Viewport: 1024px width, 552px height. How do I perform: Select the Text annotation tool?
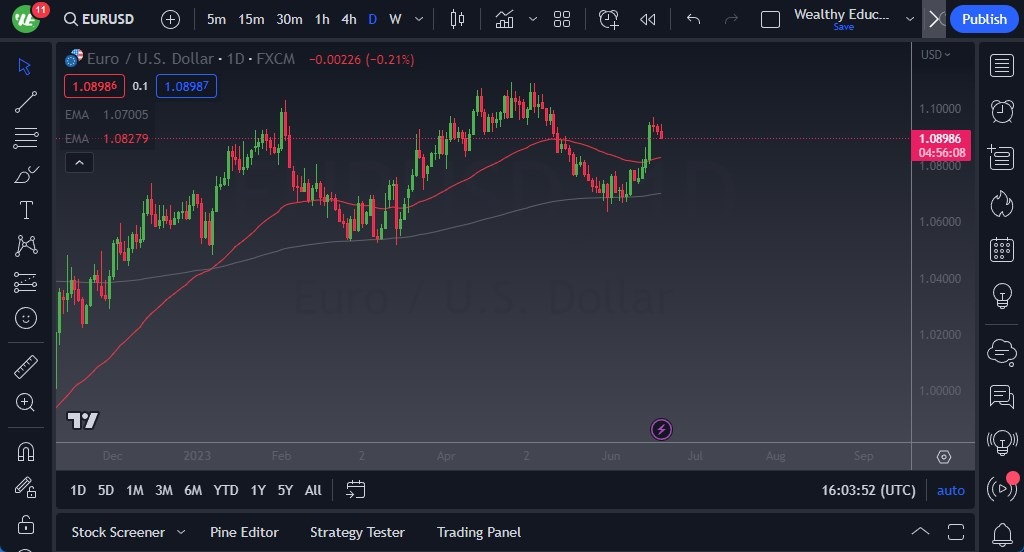click(x=26, y=210)
